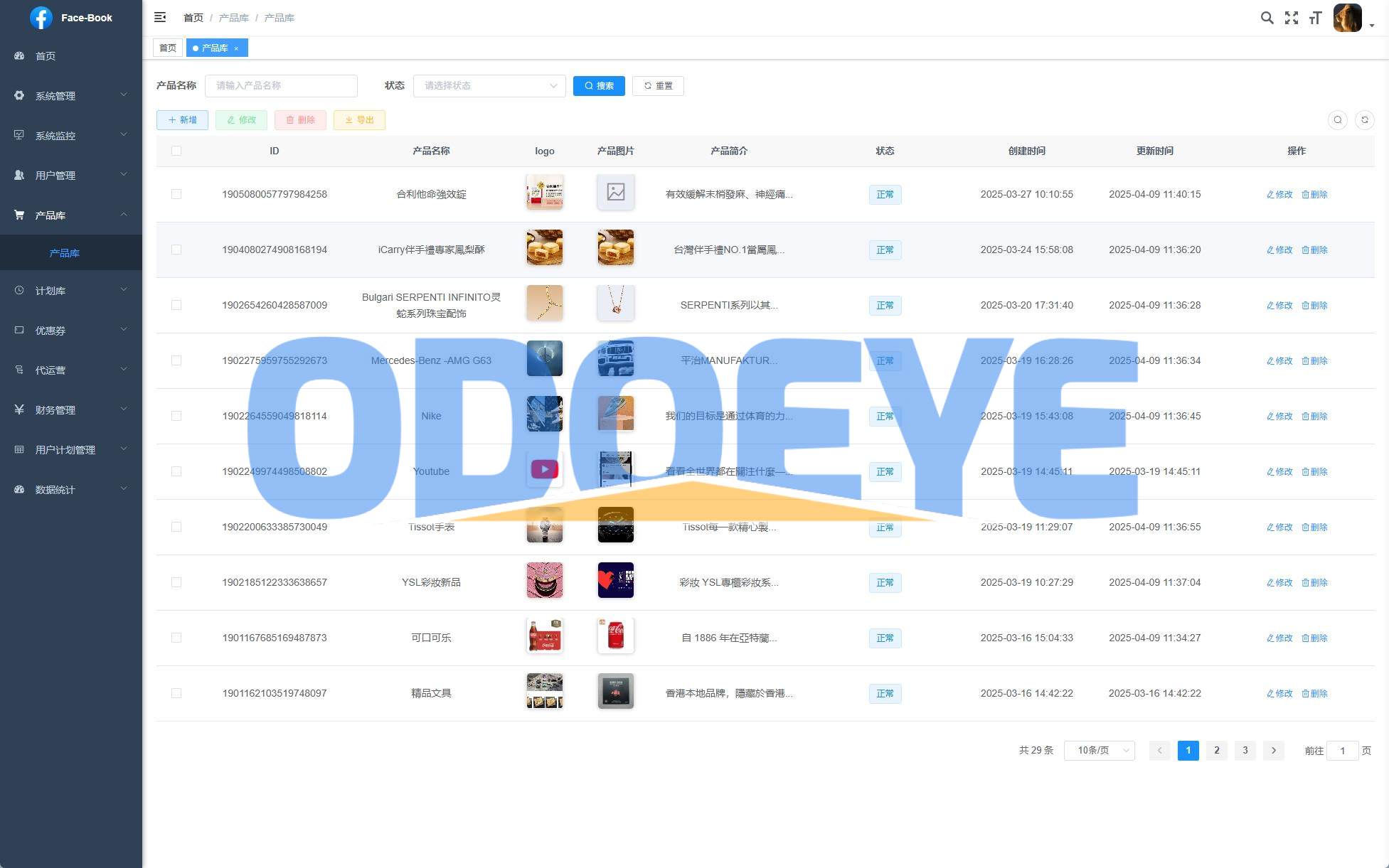Check the select-all checkbox in table header
1389x868 pixels.
(x=176, y=151)
